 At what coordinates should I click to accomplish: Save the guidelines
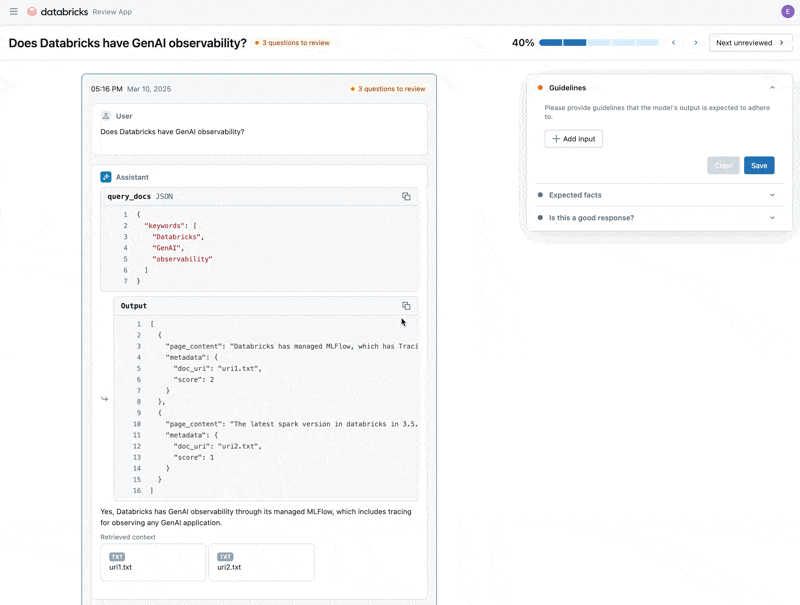point(759,166)
